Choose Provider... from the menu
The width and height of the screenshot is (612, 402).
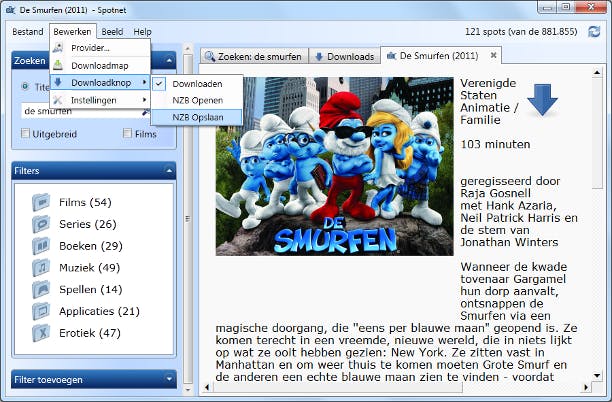[x=100, y=48]
